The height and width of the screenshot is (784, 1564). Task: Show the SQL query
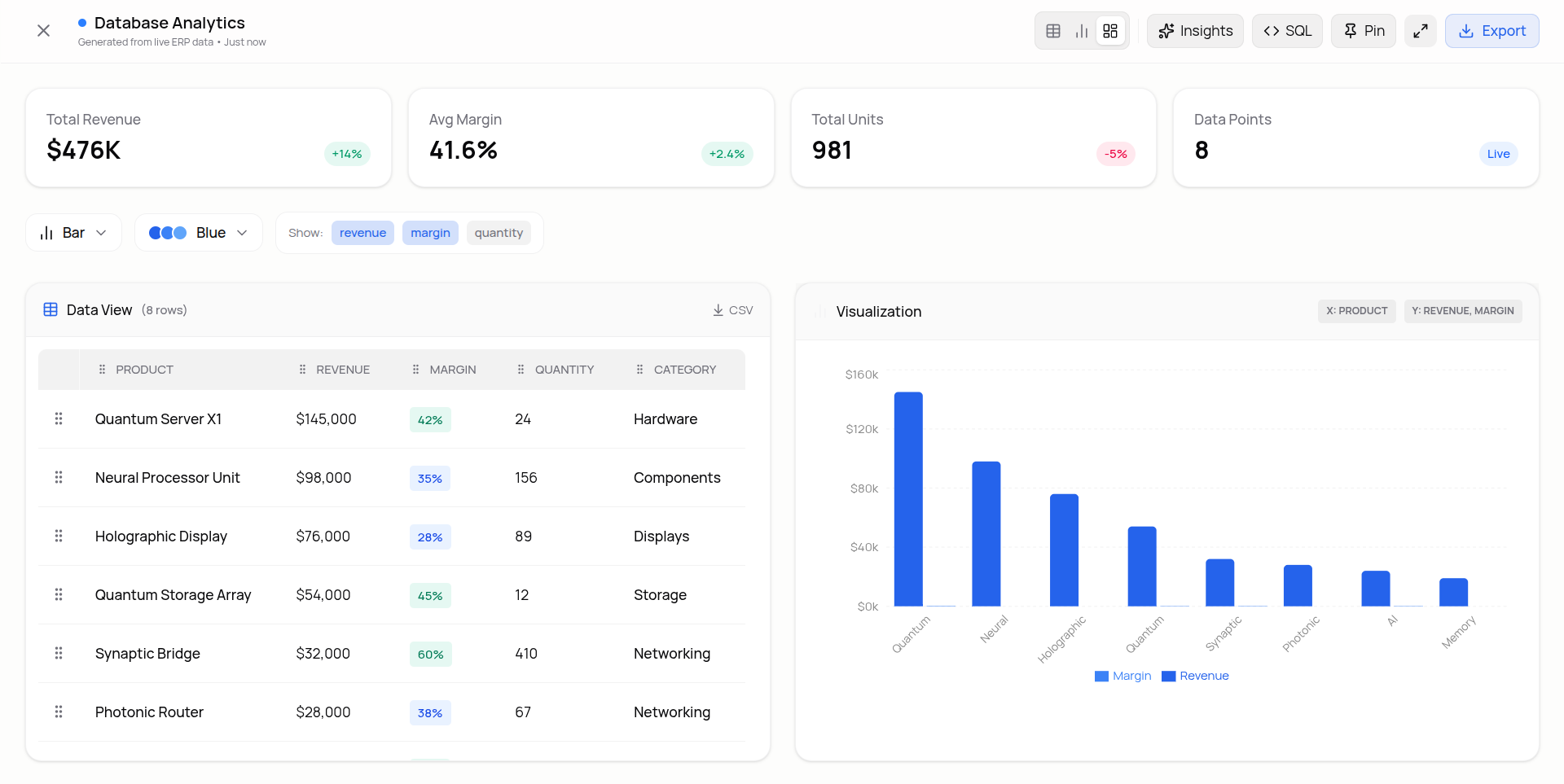1287,31
